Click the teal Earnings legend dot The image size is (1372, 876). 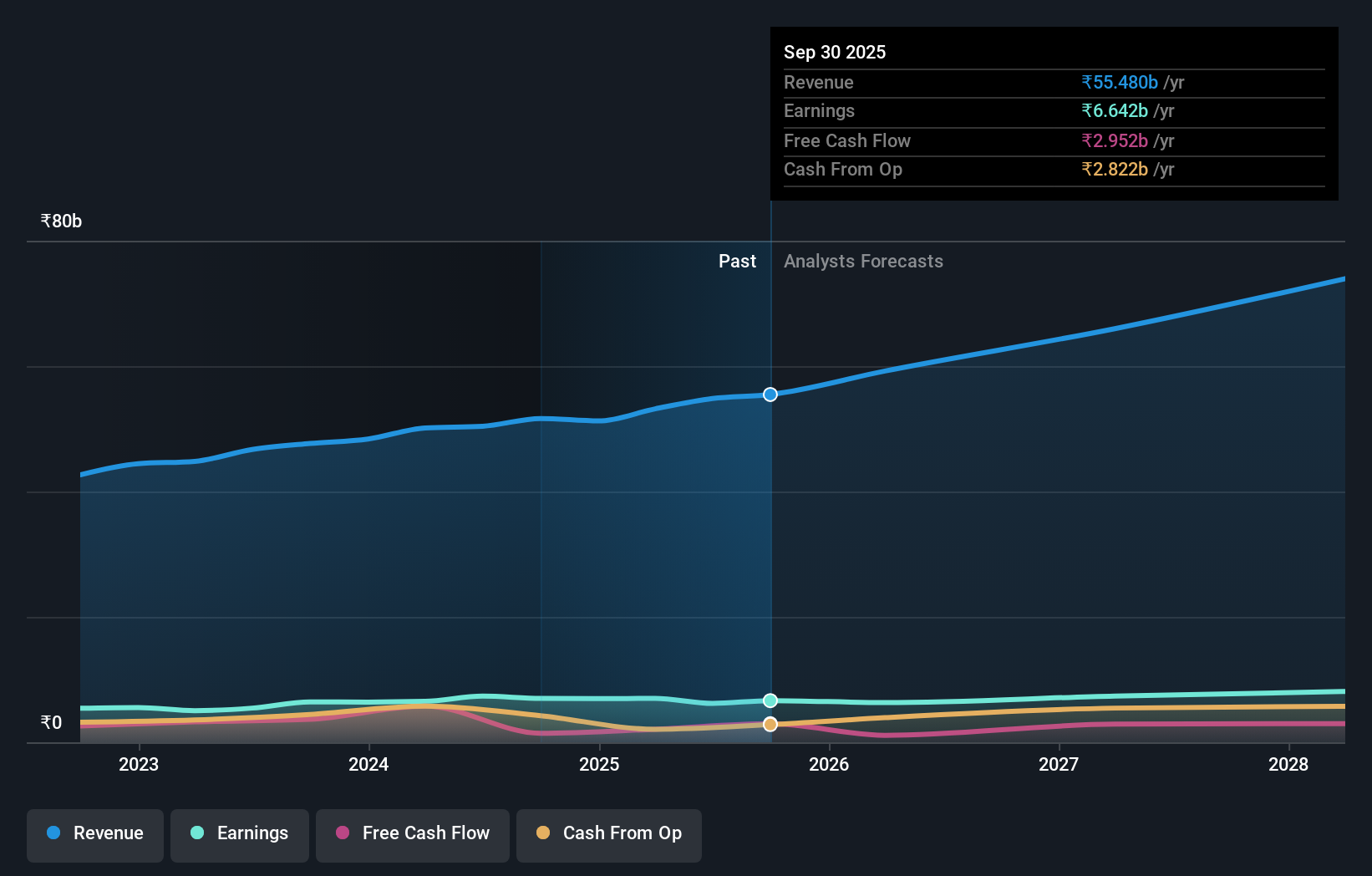point(196,833)
